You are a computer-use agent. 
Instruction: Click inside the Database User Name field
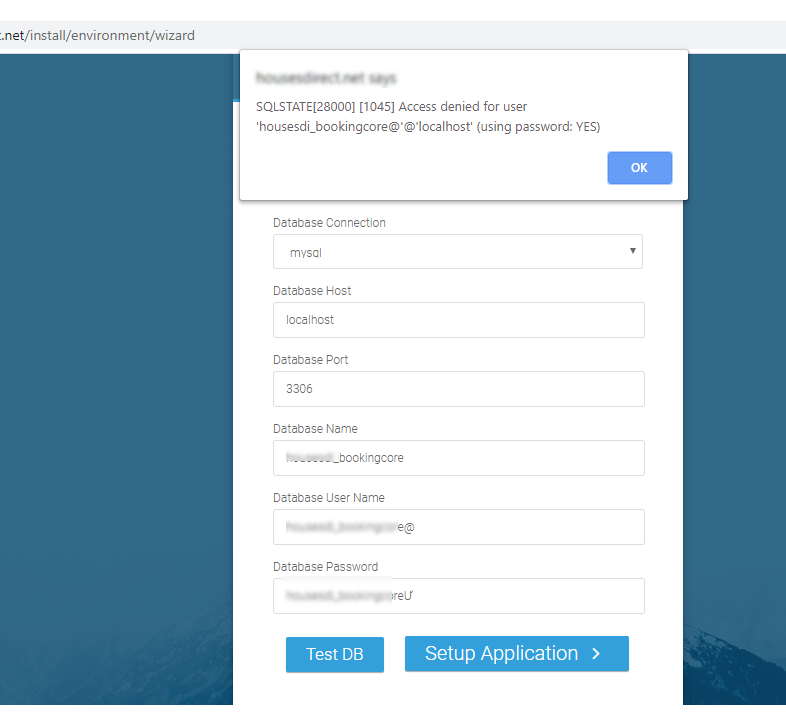(x=458, y=527)
